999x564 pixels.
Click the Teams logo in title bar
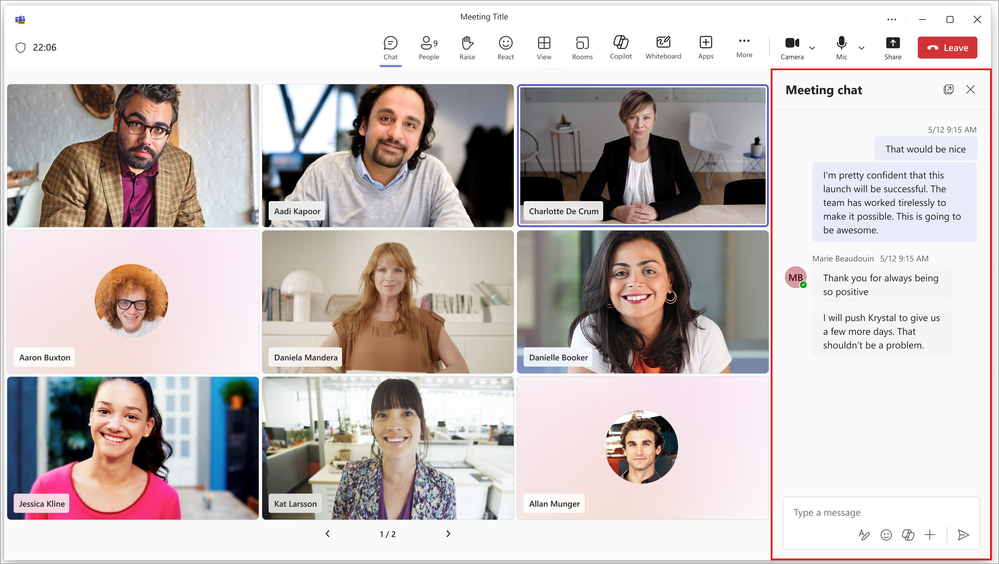tap(20, 19)
